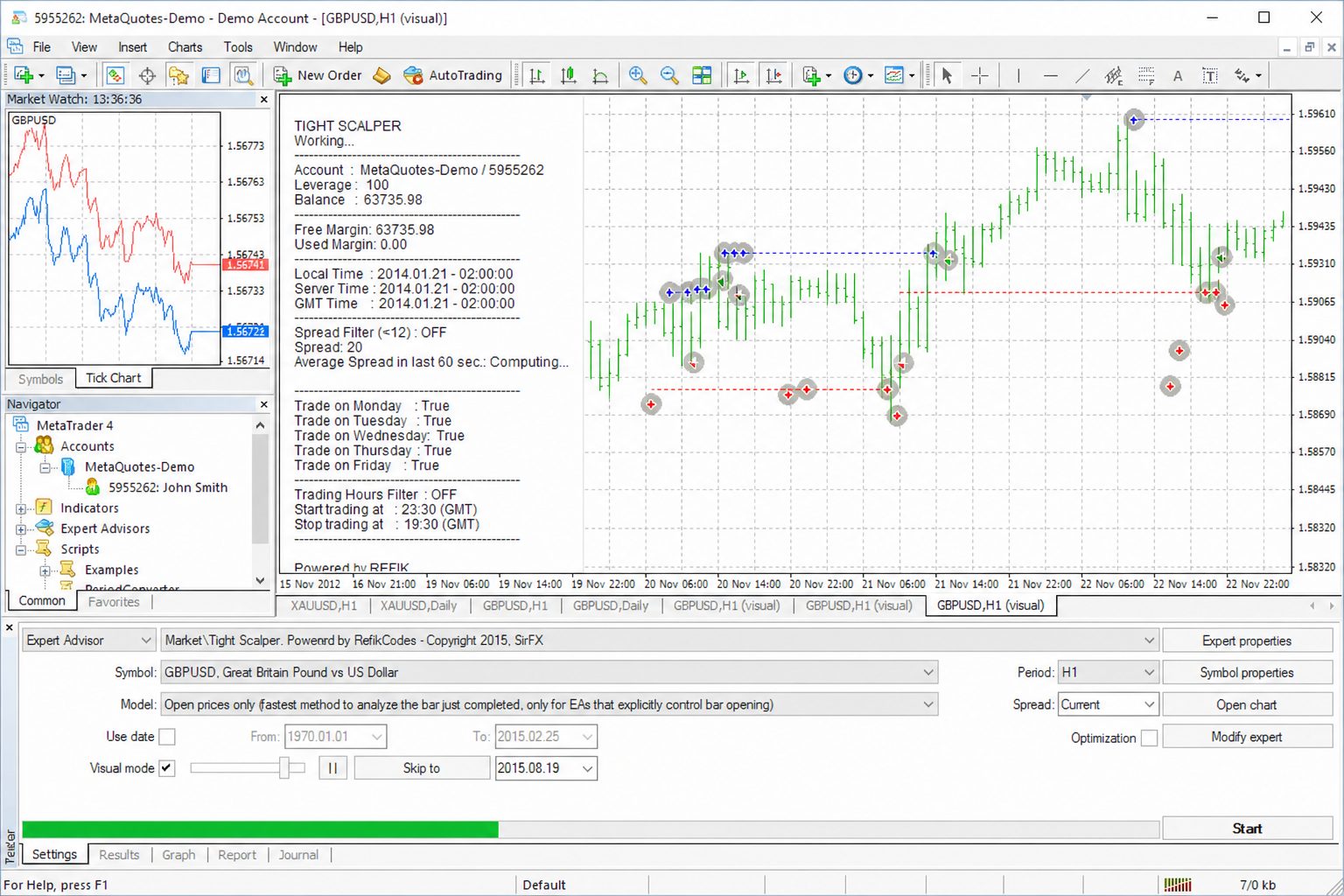Toggle chart Auto Scroll icon
Screen dimensions: 1344x896
click(741, 75)
